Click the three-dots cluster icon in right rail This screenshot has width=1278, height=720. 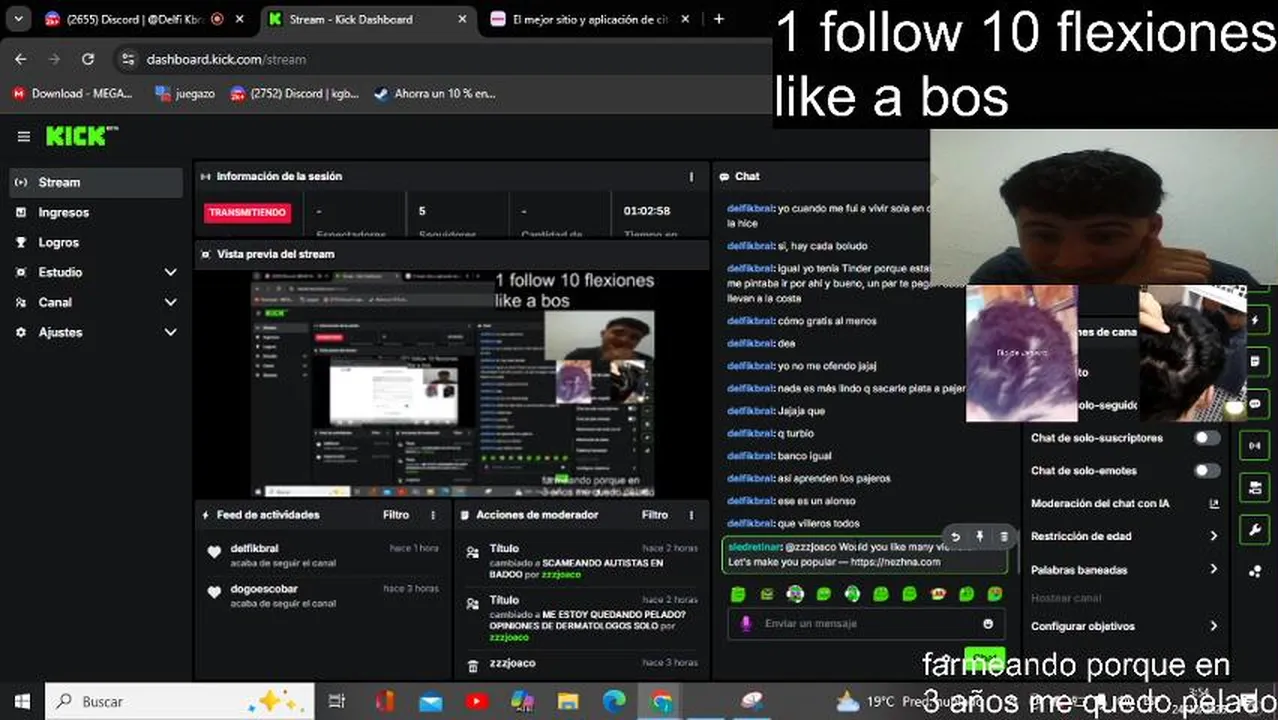tap(1254, 571)
